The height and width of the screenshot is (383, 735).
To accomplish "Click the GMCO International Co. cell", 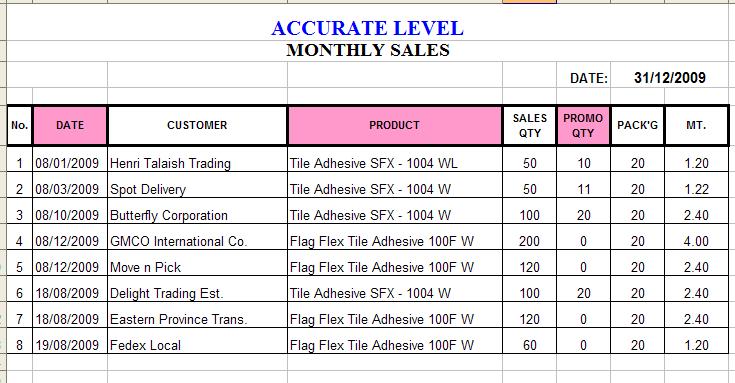I will pyautogui.click(x=197, y=241).
